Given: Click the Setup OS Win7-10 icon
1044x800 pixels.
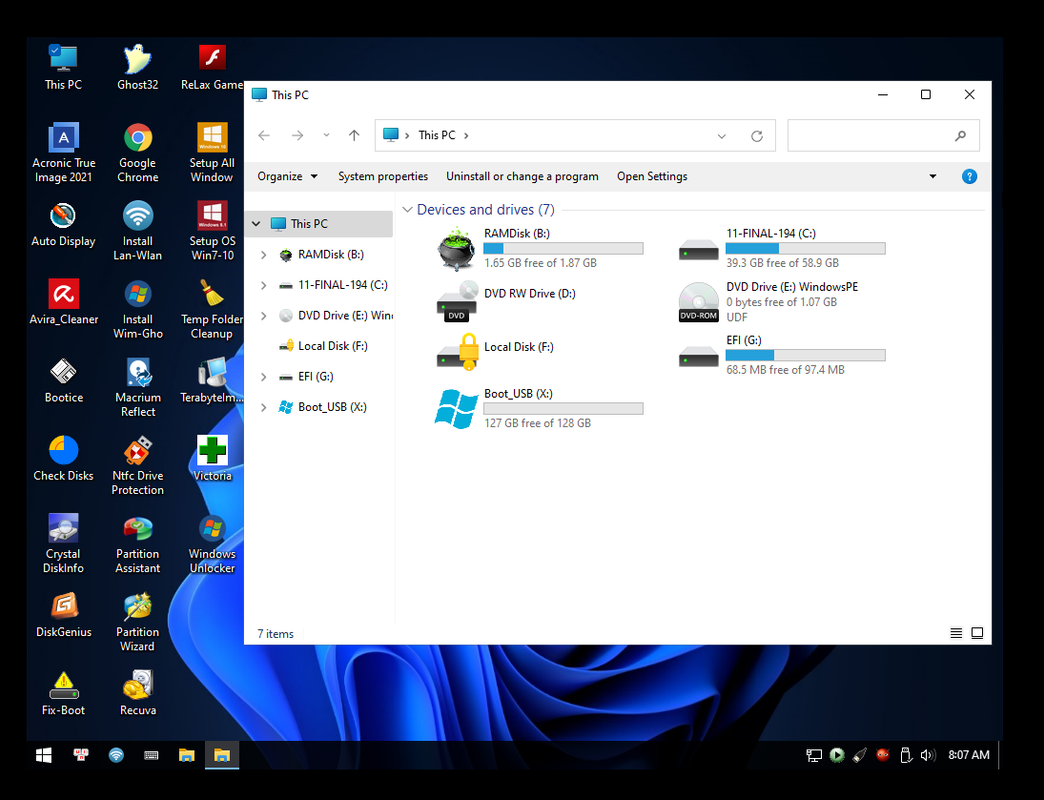Looking at the screenshot, I should (x=212, y=231).
